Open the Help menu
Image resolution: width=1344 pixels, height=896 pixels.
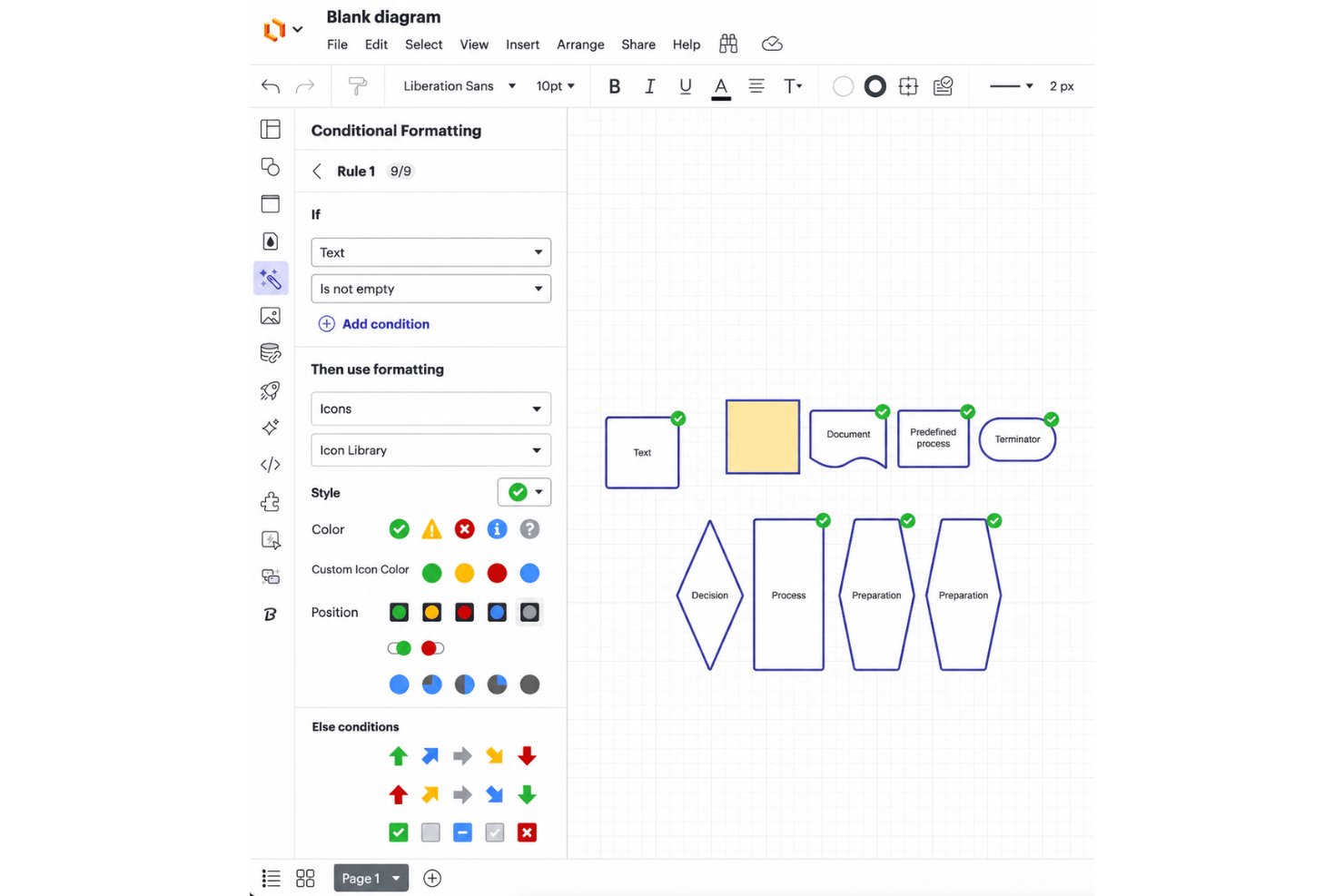click(x=687, y=44)
